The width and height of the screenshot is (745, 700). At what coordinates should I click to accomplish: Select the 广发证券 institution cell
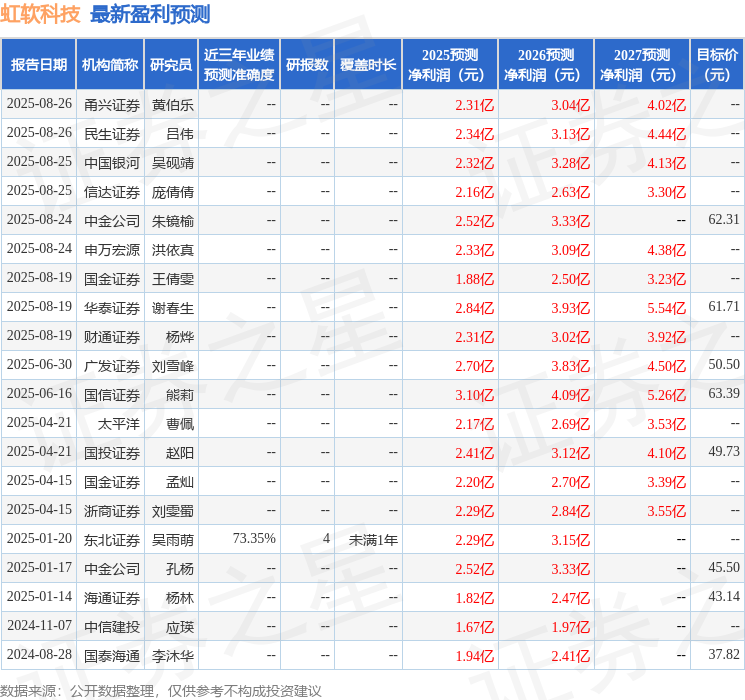click(x=112, y=366)
